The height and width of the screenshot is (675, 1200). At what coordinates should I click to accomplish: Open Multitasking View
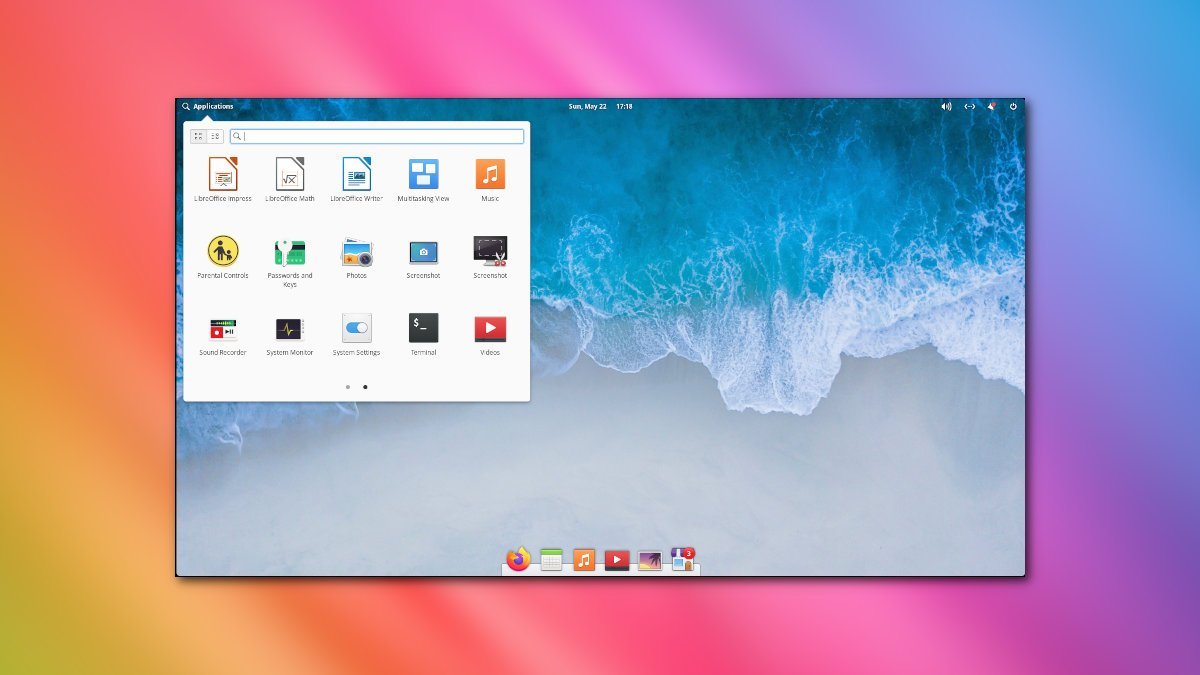pos(423,175)
